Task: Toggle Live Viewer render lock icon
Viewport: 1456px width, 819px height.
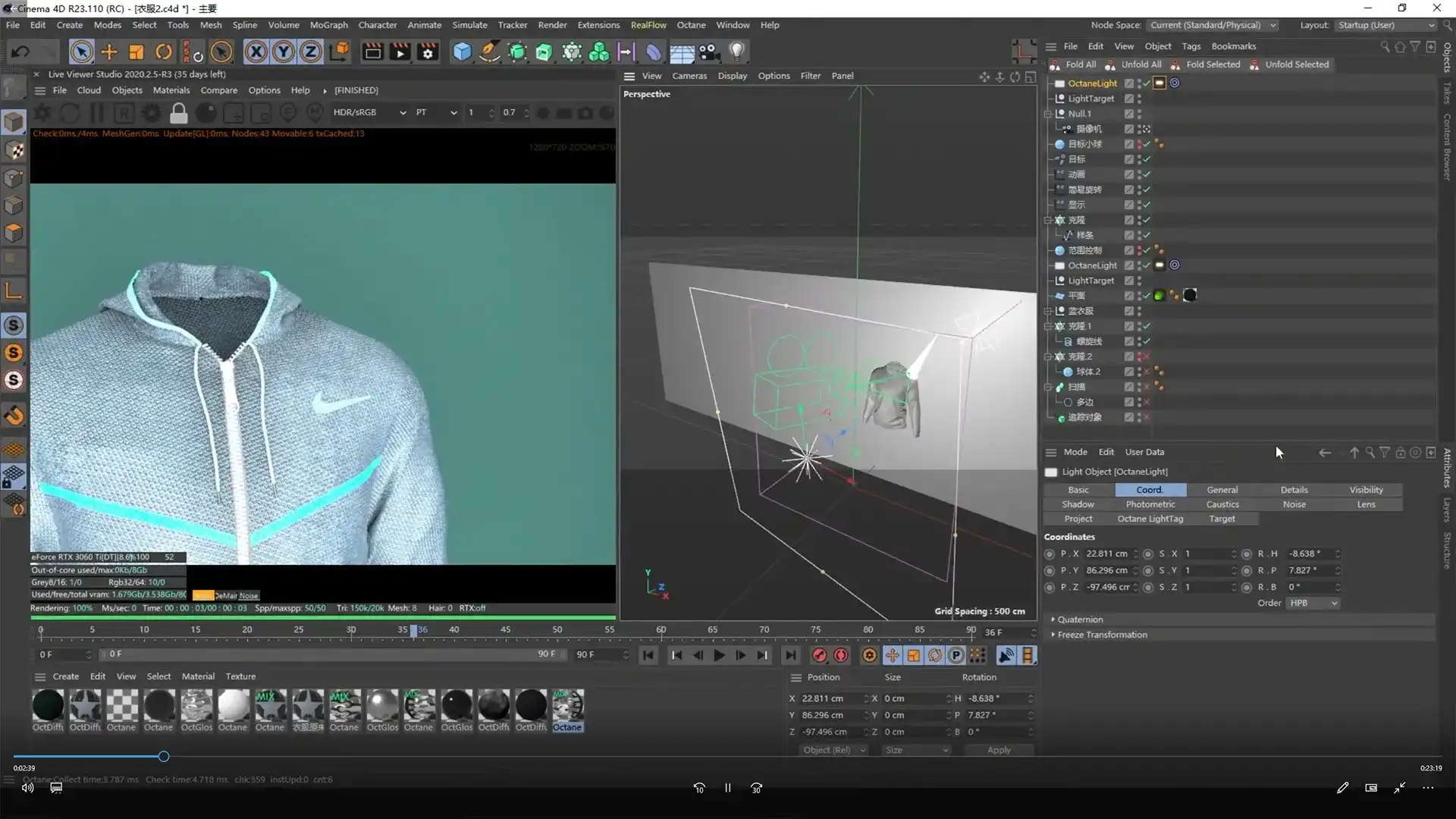Action: [x=178, y=113]
